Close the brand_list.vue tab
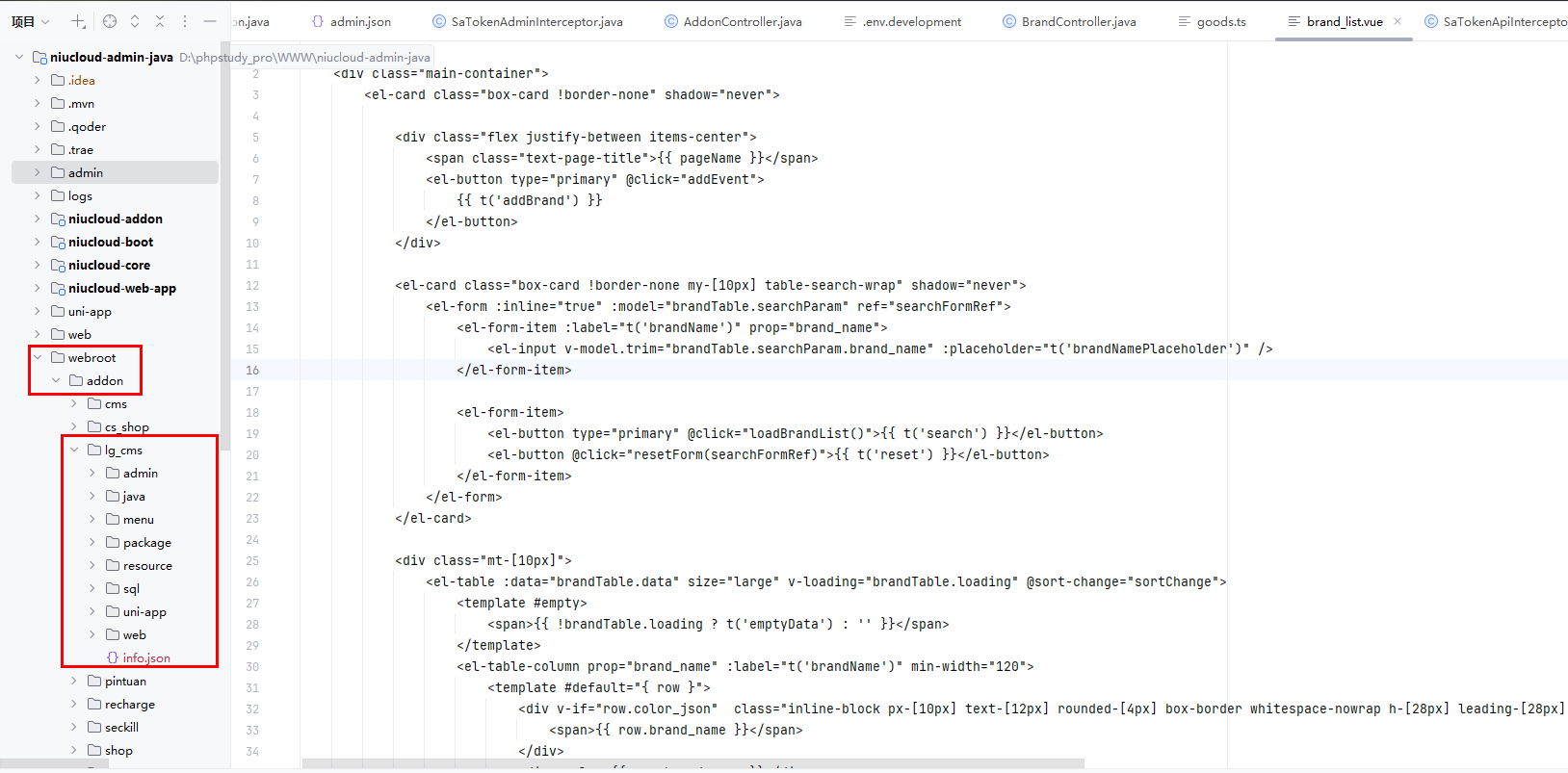This screenshot has width=1568, height=773. click(1398, 21)
